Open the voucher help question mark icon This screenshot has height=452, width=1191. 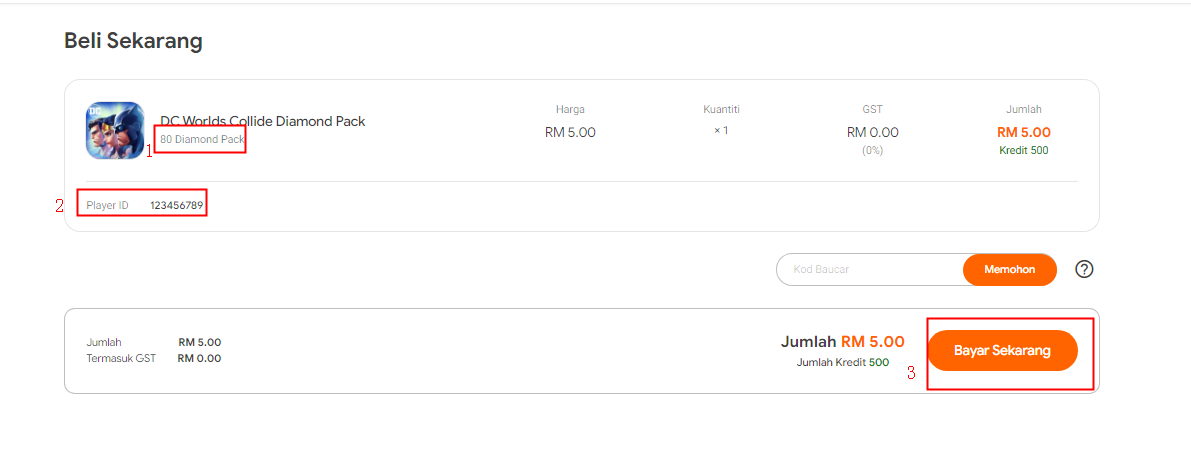point(1085,269)
